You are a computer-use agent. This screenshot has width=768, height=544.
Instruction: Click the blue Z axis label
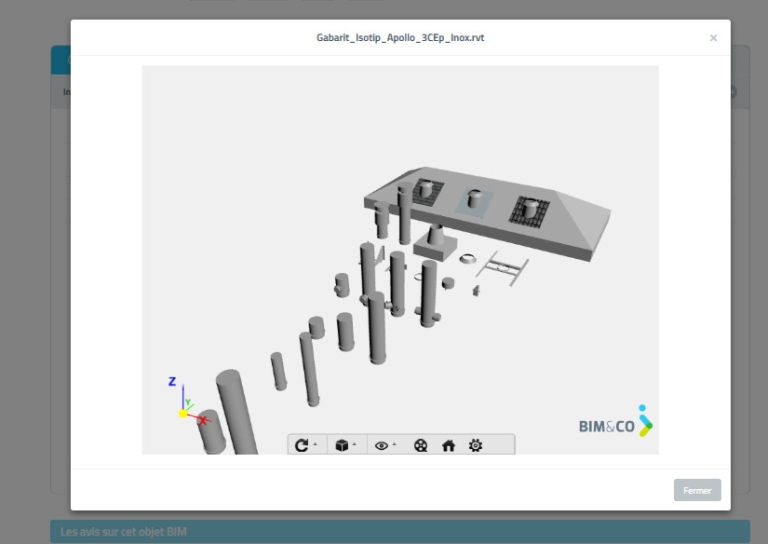click(172, 381)
